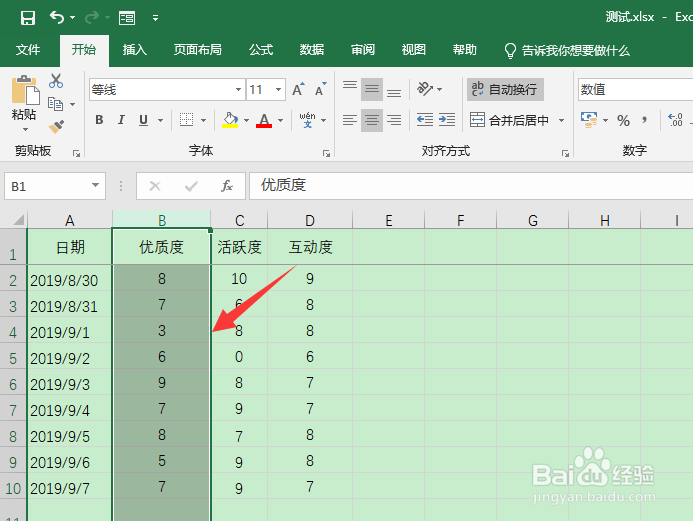693x521 pixels.
Task: Open the fill color dropdown arrow
Action: coord(246,120)
